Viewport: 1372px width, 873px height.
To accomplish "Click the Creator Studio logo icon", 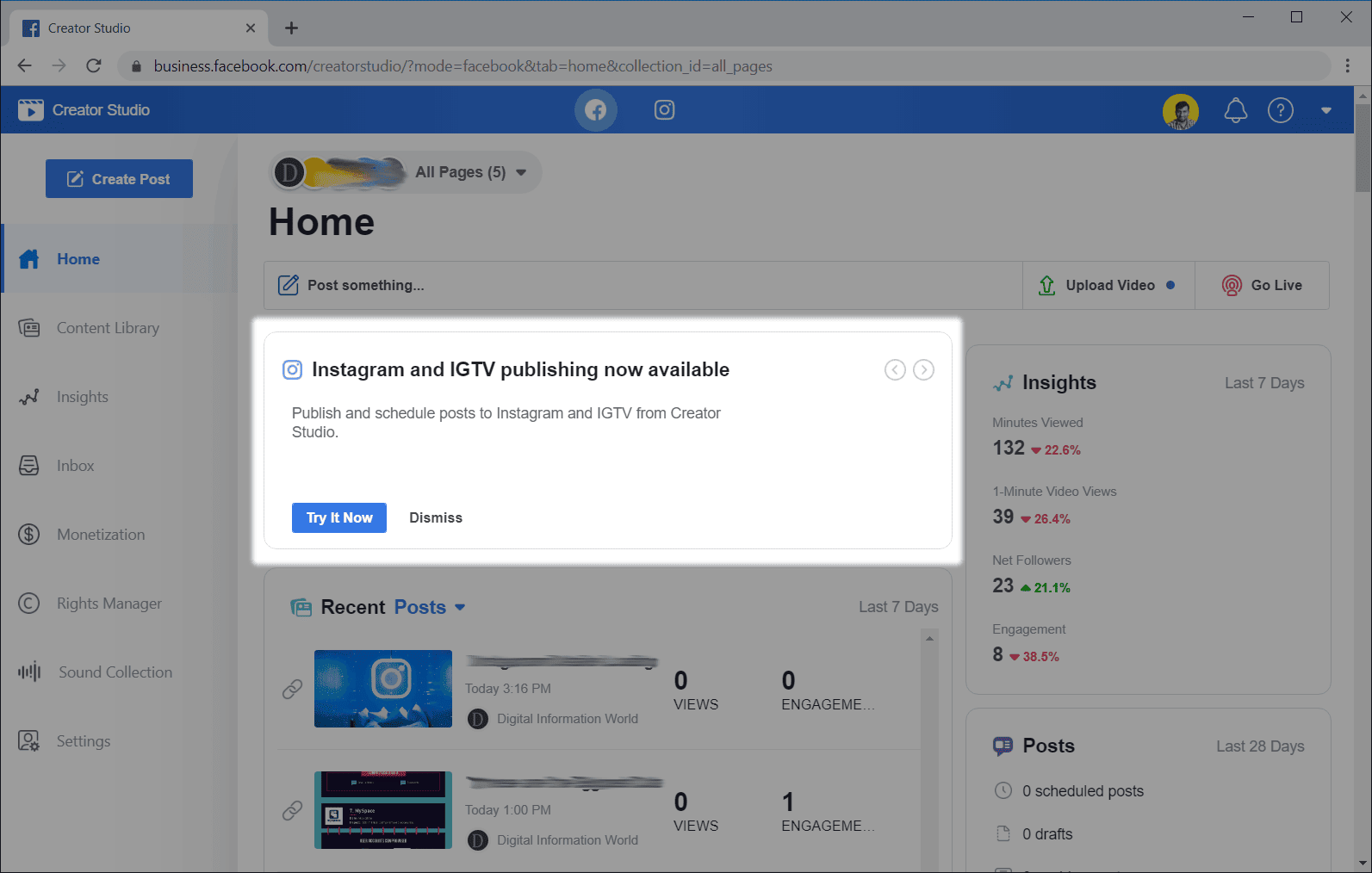I will 30,109.
